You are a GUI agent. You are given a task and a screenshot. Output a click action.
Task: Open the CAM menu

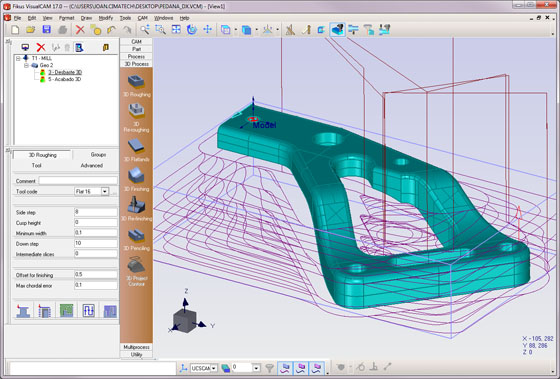(142, 18)
